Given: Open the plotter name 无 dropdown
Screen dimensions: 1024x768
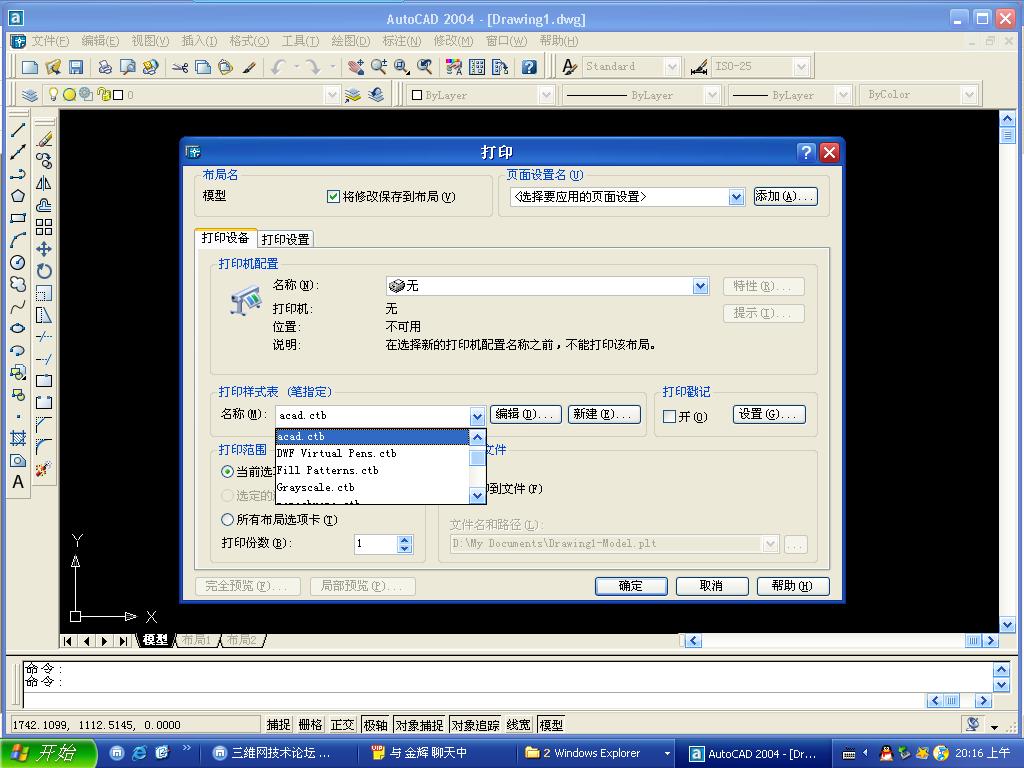Looking at the screenshot, I should click(x=701, y=286).
